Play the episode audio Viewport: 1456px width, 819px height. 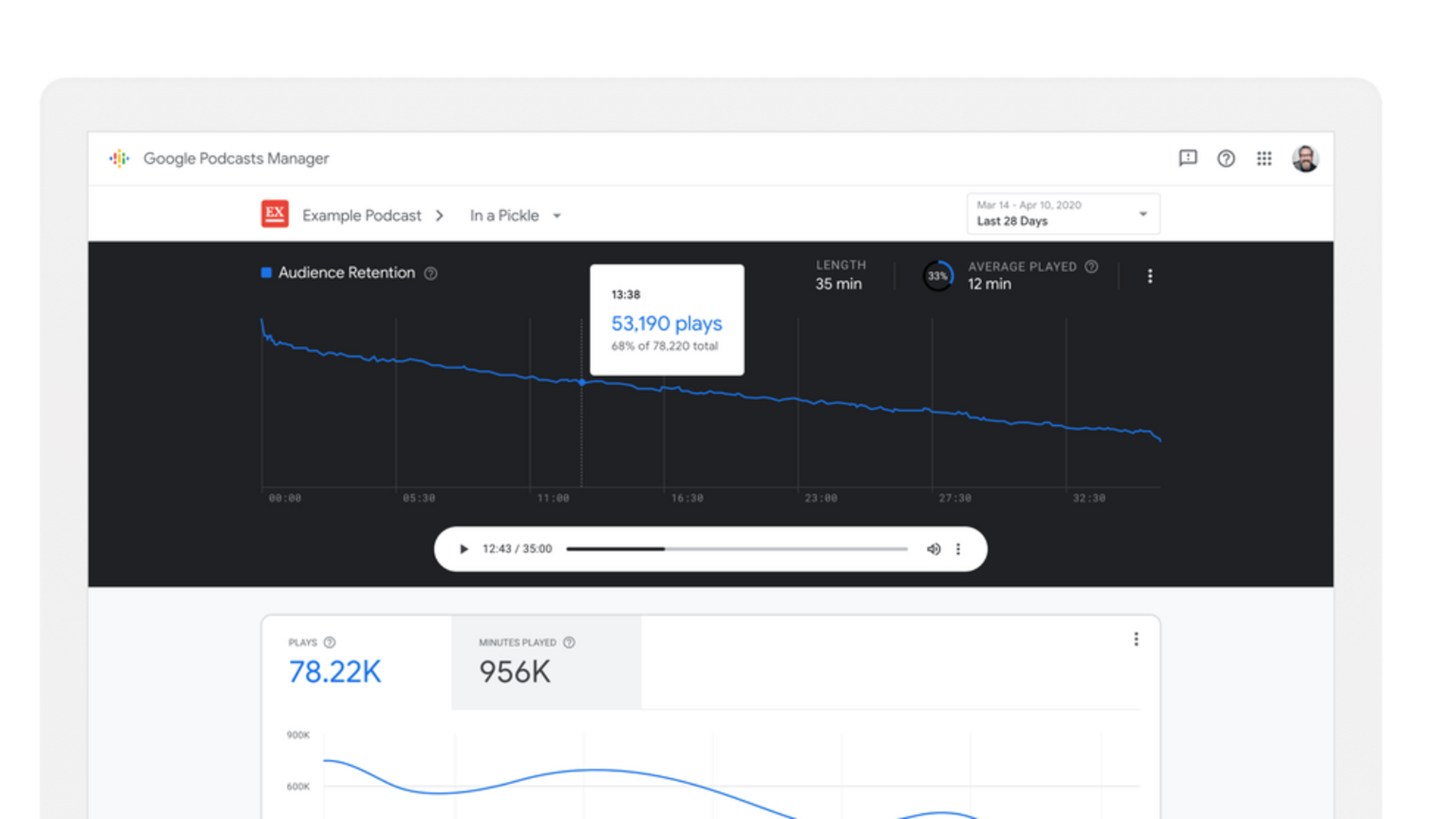click(464, 549)
